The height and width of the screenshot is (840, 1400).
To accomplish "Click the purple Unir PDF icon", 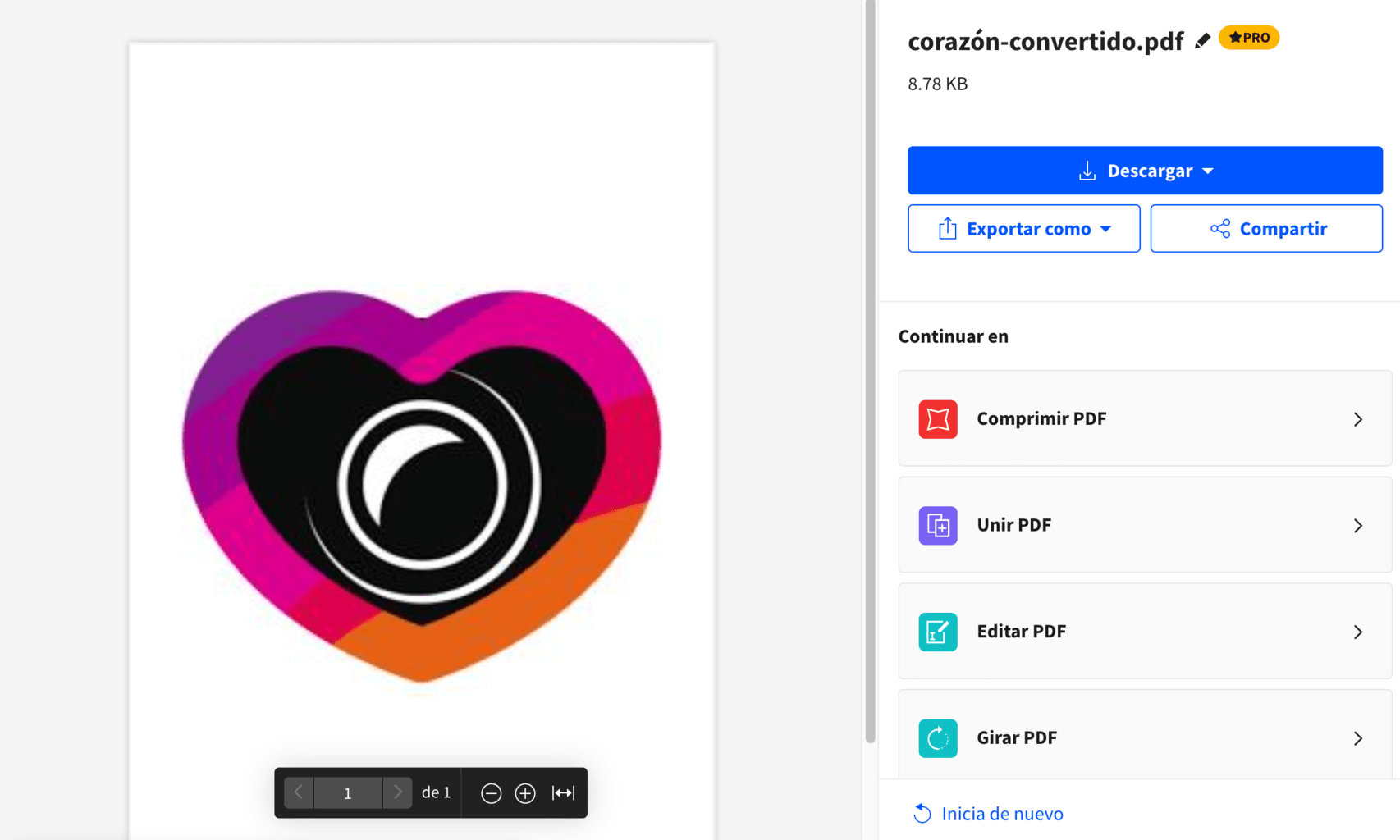I will (x=938, y=525).
